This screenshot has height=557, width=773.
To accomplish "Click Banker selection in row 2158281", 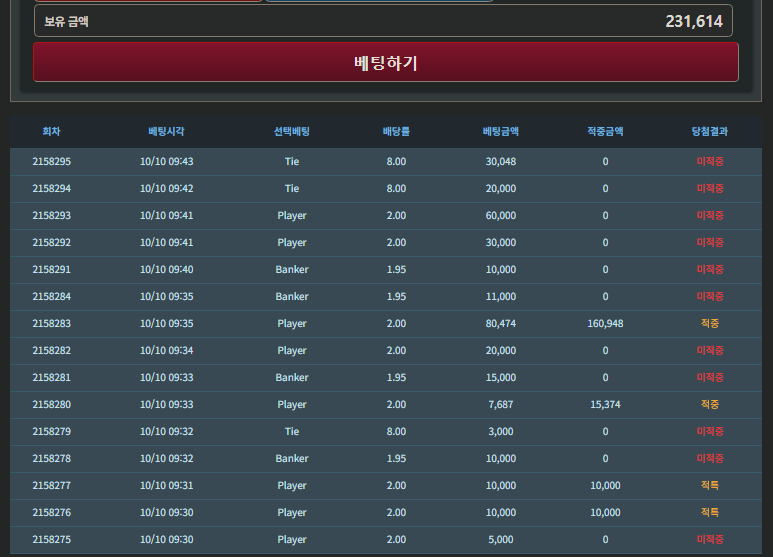I will pyautogui.click(x=292, y=378).
